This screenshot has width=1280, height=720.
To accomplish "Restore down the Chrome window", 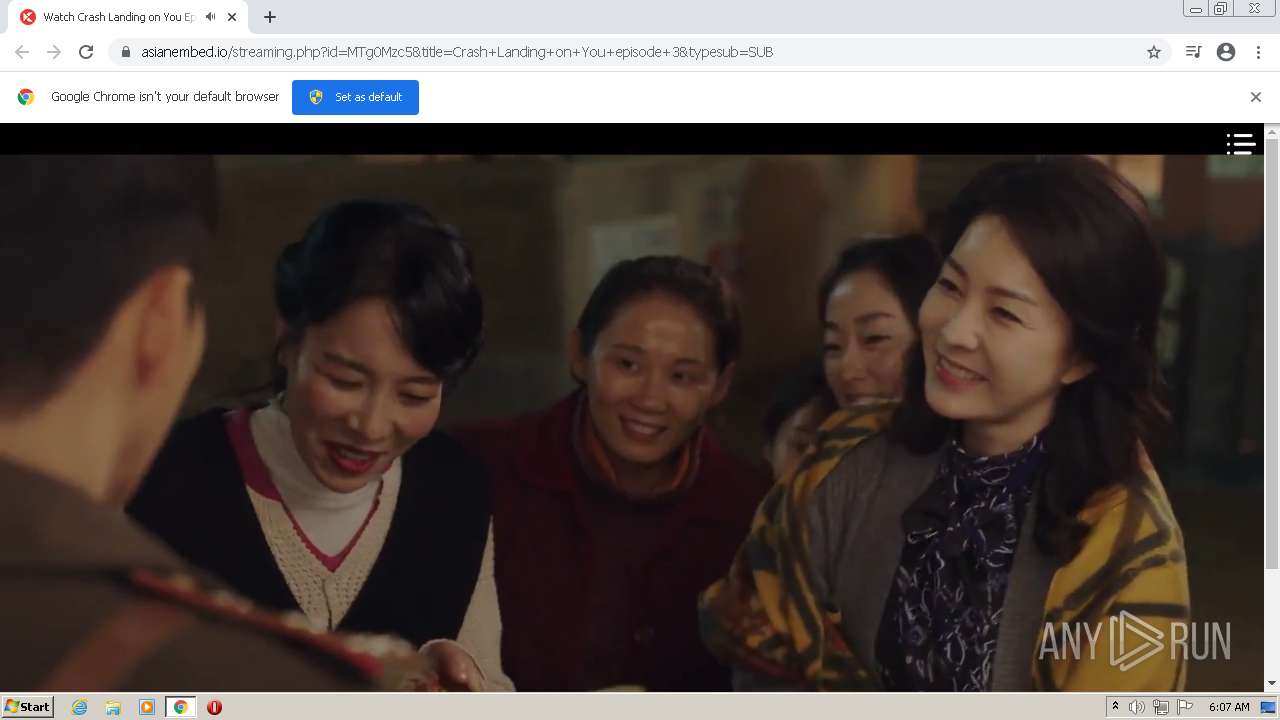I will click(1221, 9).
